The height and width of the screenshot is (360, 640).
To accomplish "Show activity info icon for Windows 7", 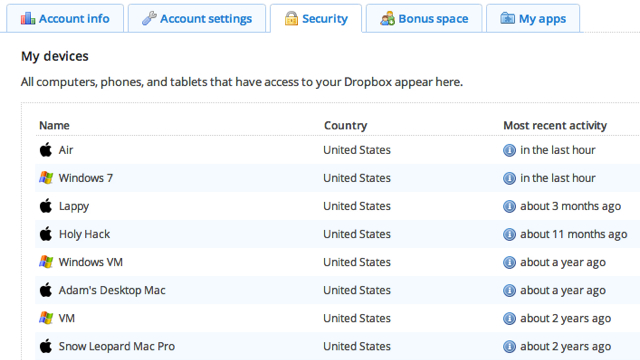I will coord(509,178).
